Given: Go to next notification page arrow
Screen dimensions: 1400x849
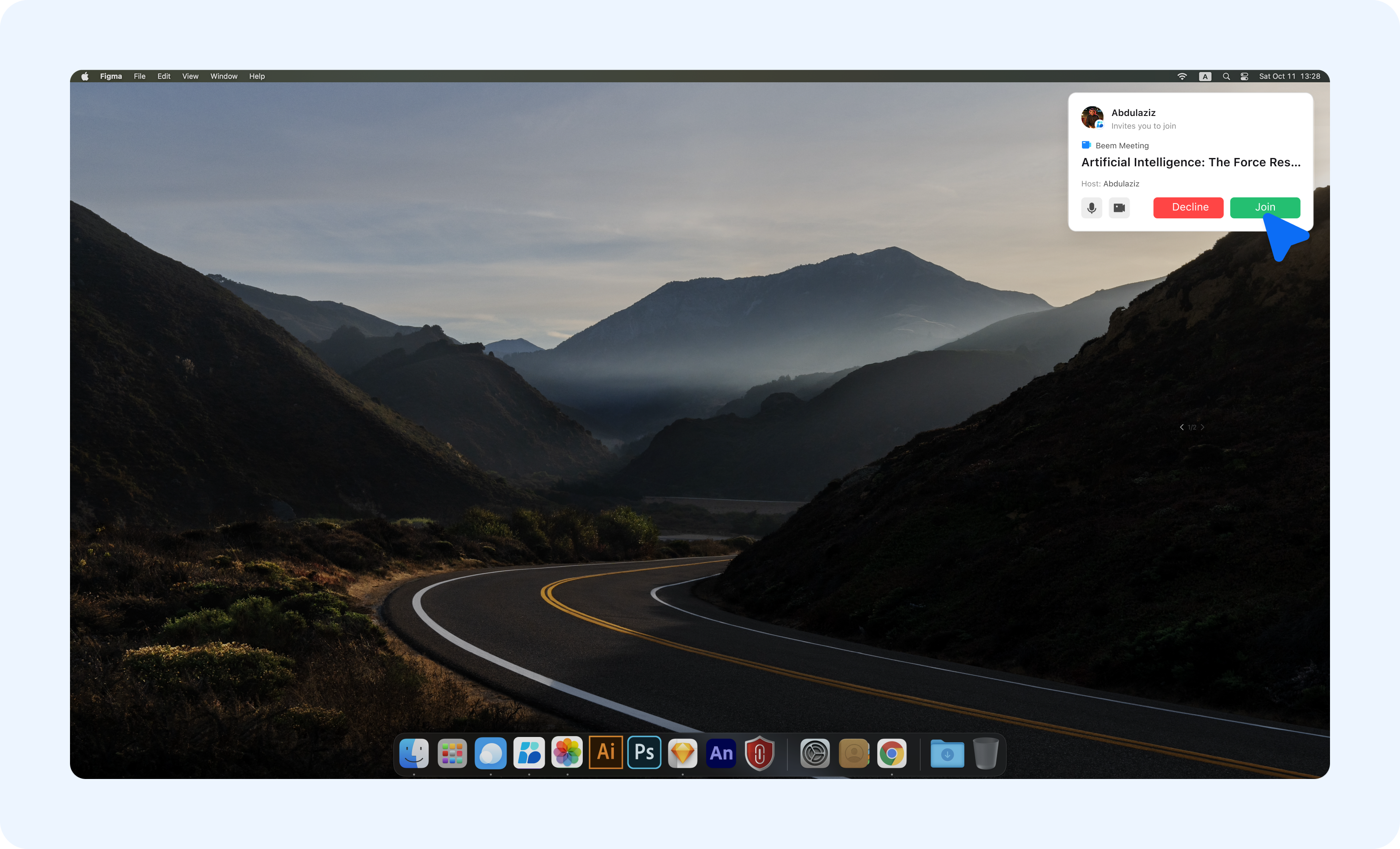Looking at the screenshot, I should pyautogui.click(x=1202, y=427).
